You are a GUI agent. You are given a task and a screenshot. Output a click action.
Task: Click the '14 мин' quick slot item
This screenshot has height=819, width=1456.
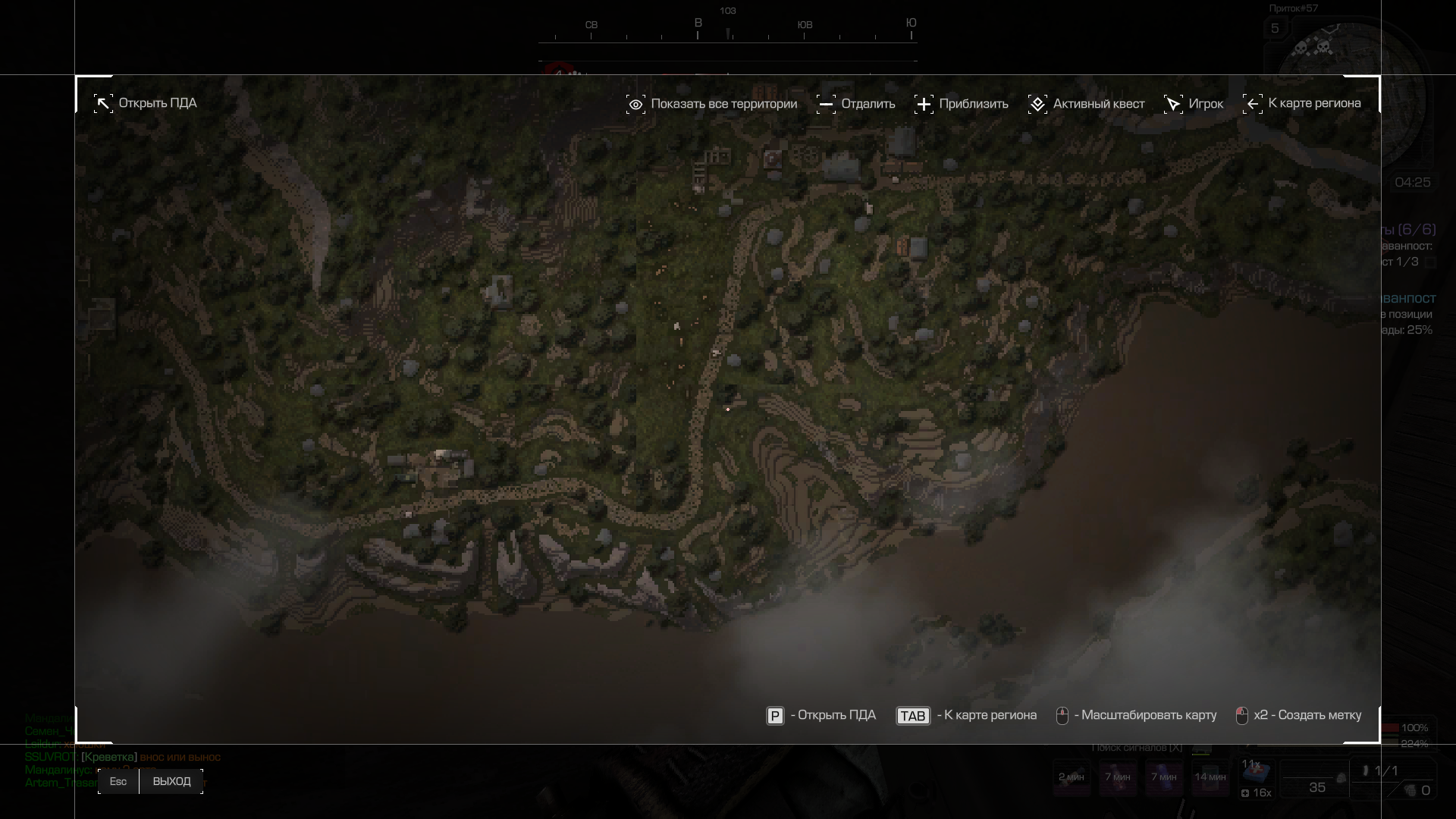pyautogui.click(x=1210, y=777)
